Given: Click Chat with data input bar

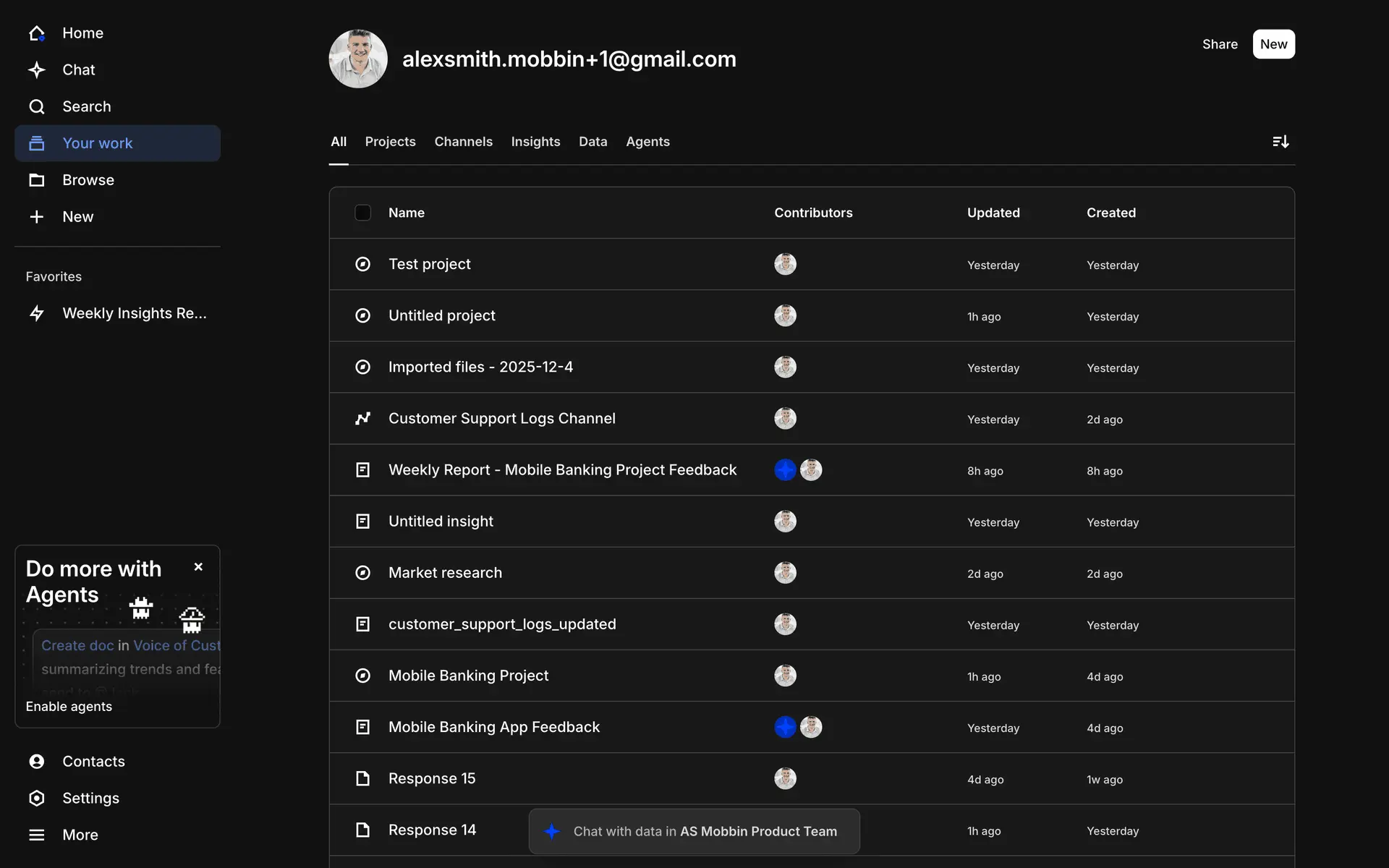Looking at the screenshot, I should point(694,831).
